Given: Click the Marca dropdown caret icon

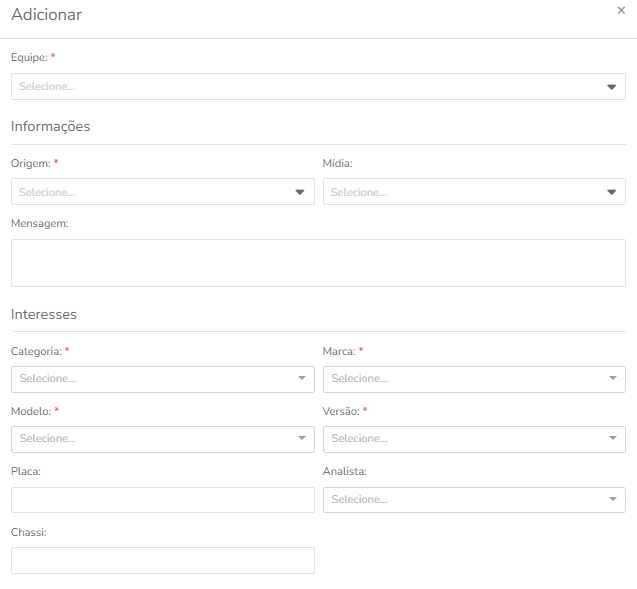Looking at the screenshot, I should click(613, 378).
